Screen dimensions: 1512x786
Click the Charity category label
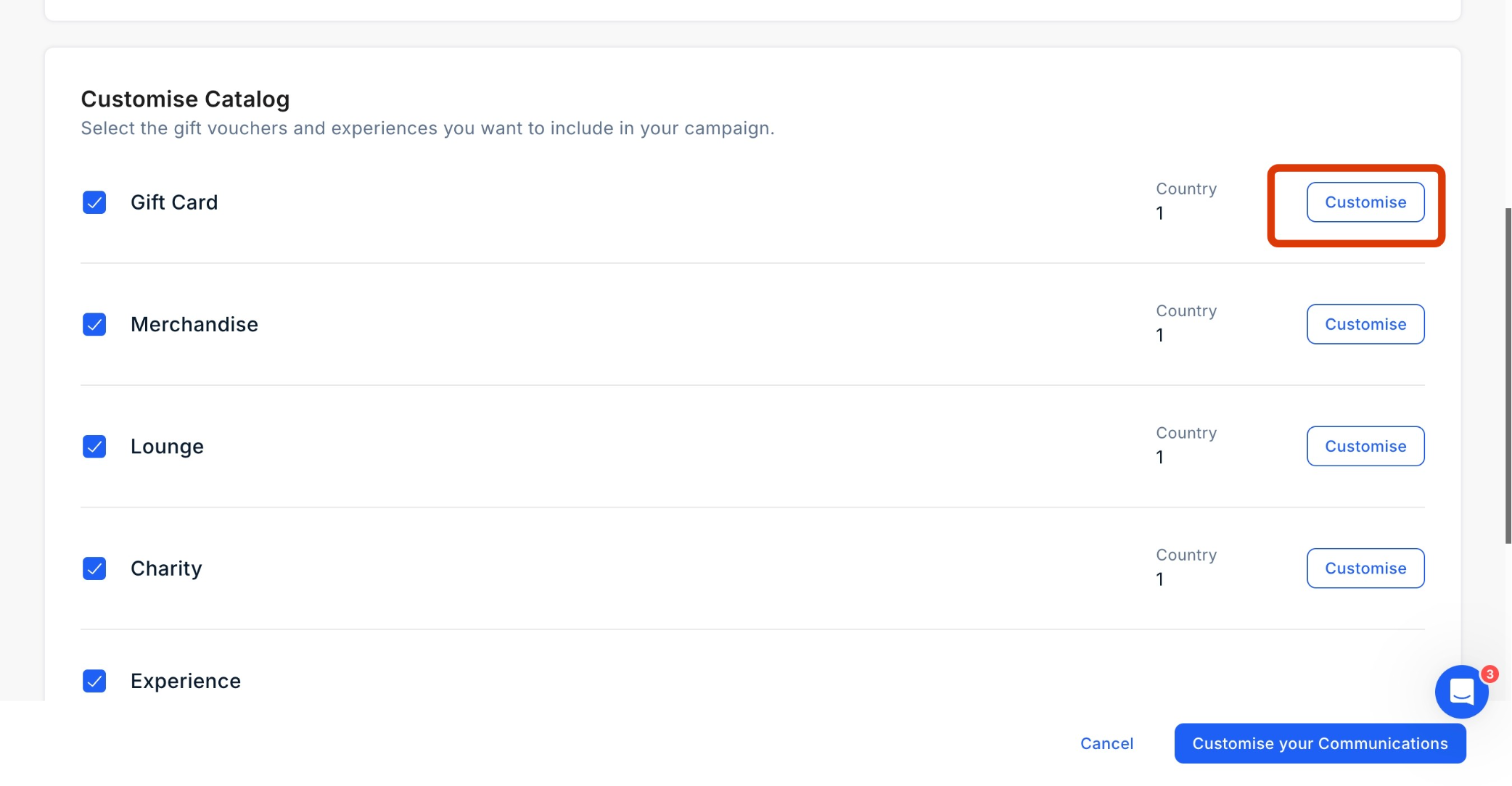pos(166,568)
